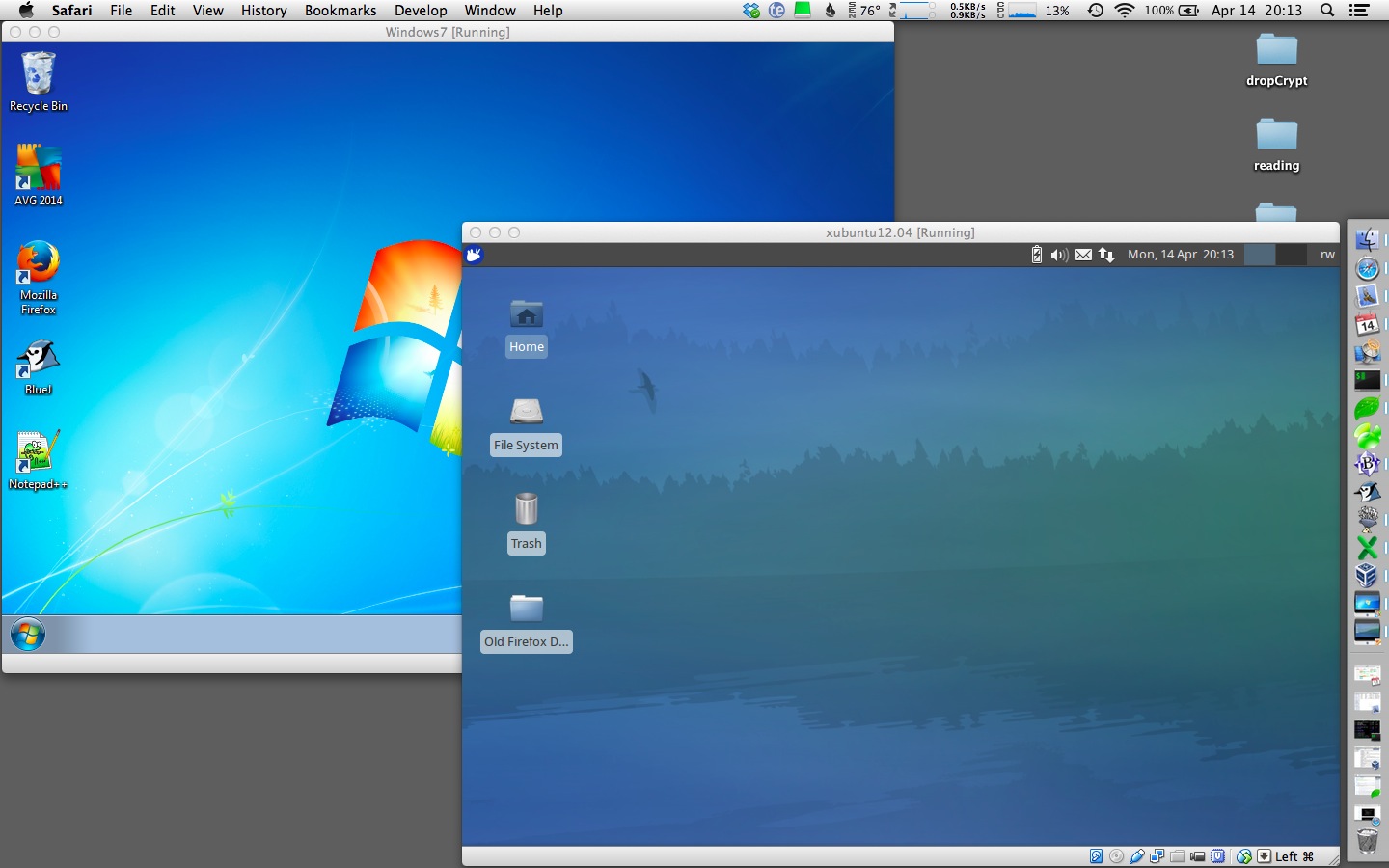The height and width of the screenshot is (868, 1389).
Task: Open the Help menu
Action: [548, 11]
